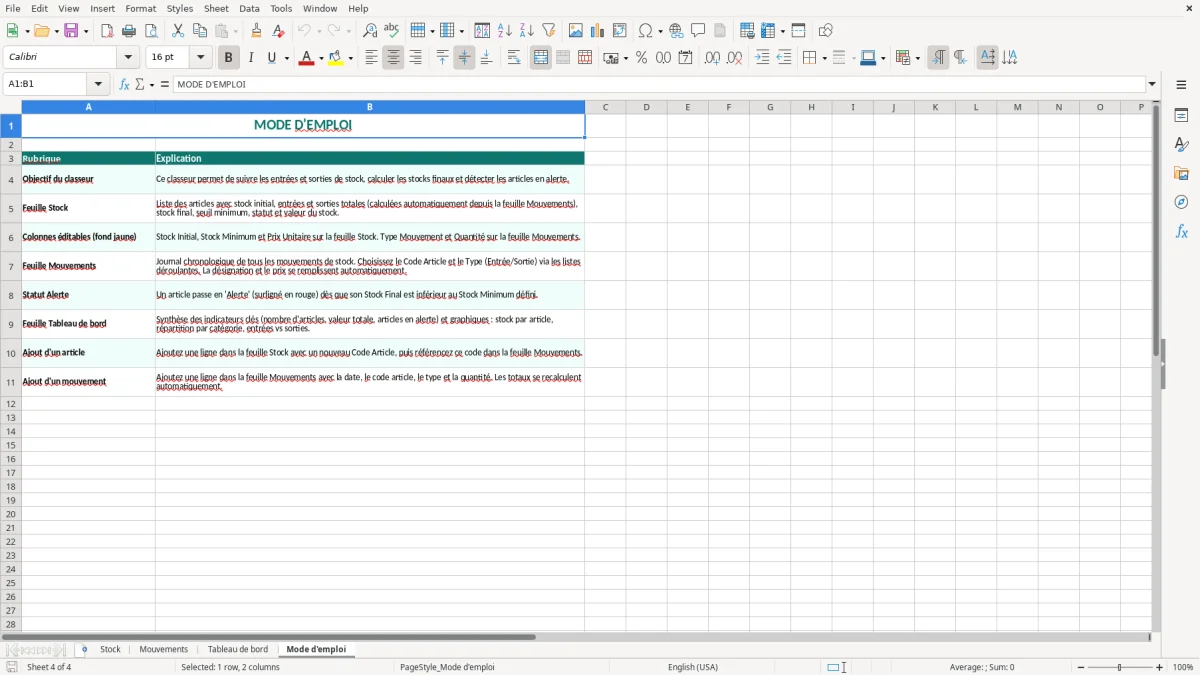Open Sidebar Gallery panel

tap(1181, 174)
